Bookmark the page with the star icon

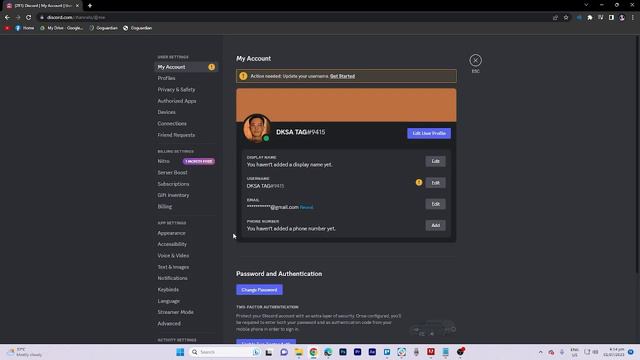566,18
